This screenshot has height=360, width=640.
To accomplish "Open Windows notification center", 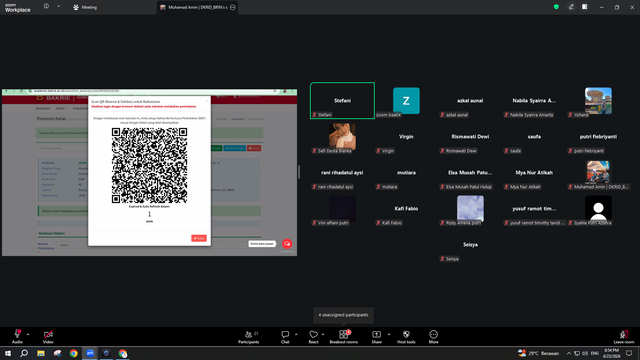I will (629, 353).
